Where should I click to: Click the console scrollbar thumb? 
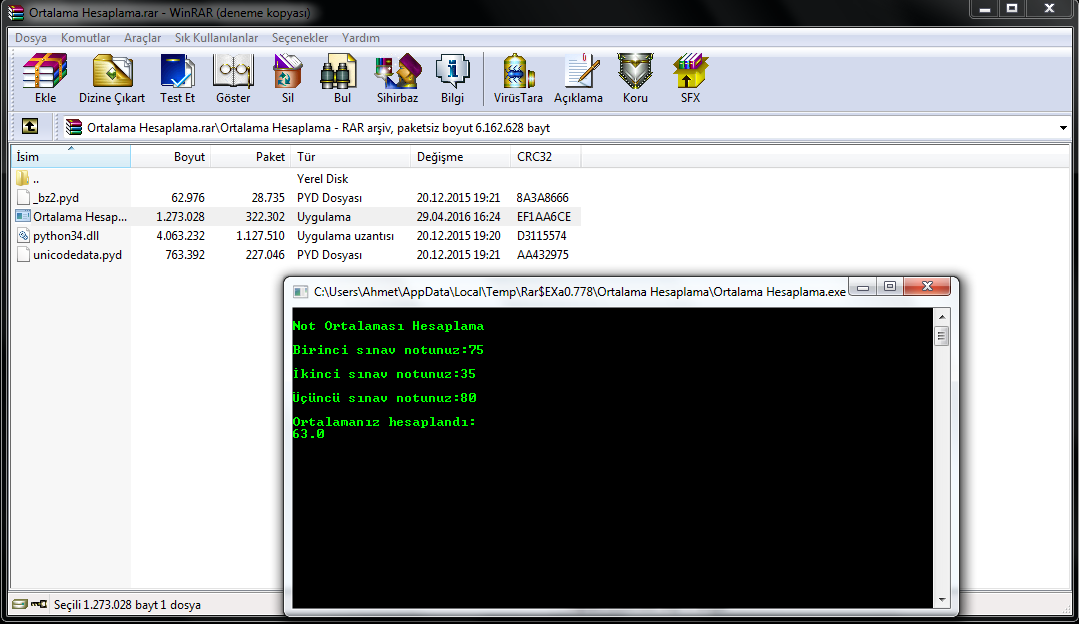pyautogui.click(x=942, y=336)
